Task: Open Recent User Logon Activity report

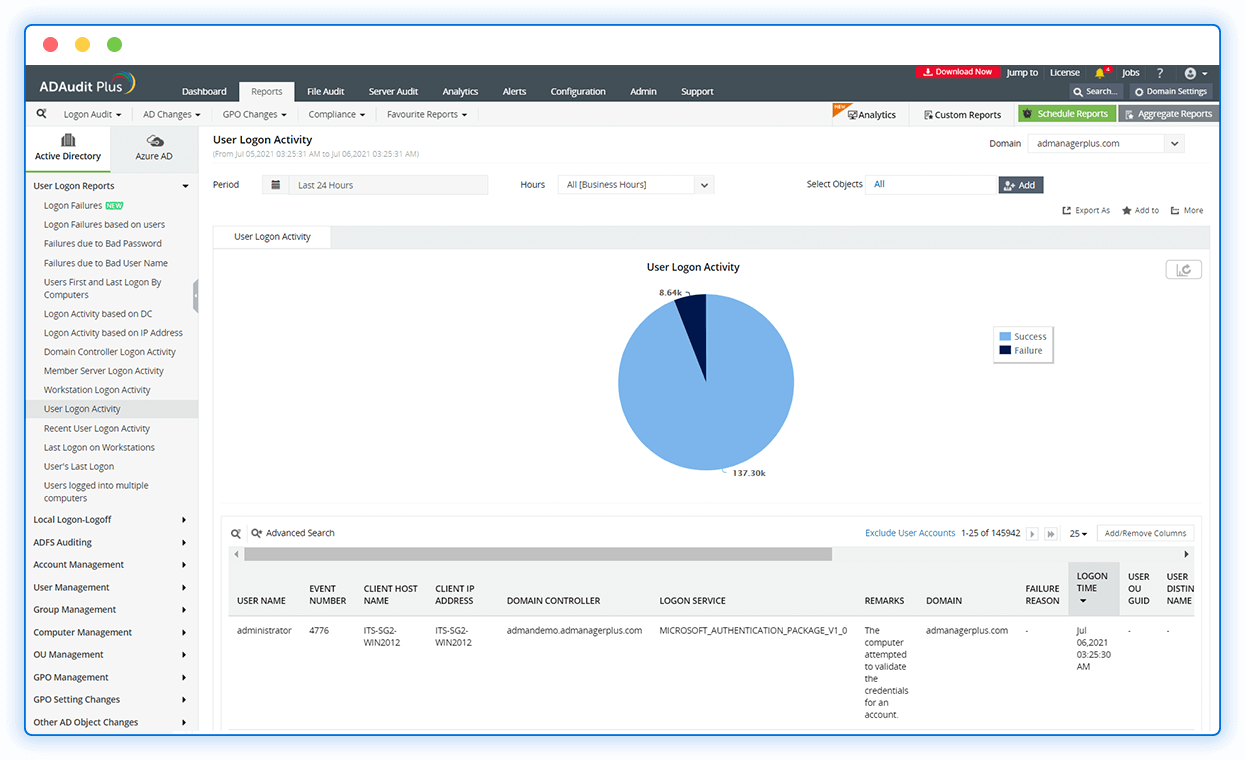Action: click(x=97, y=429)
